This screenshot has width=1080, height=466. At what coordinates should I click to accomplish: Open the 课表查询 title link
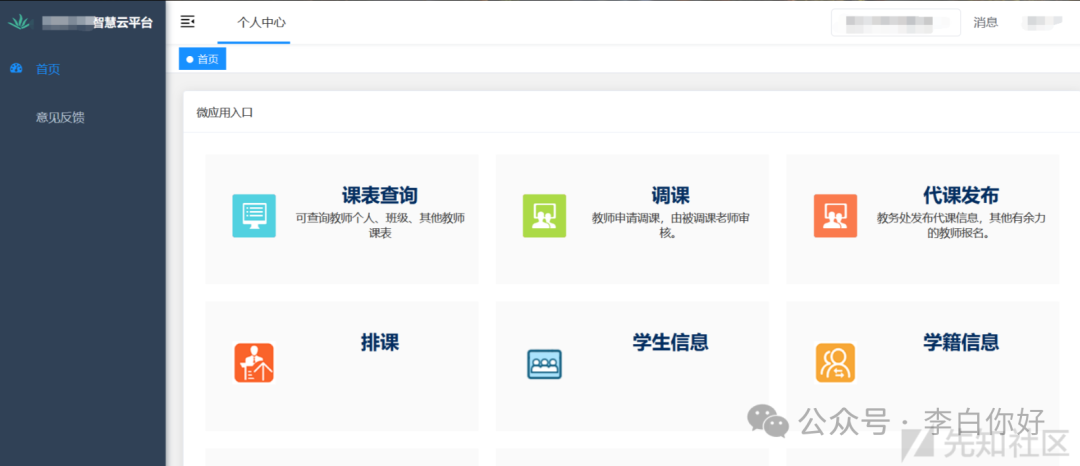coord(379,195)
